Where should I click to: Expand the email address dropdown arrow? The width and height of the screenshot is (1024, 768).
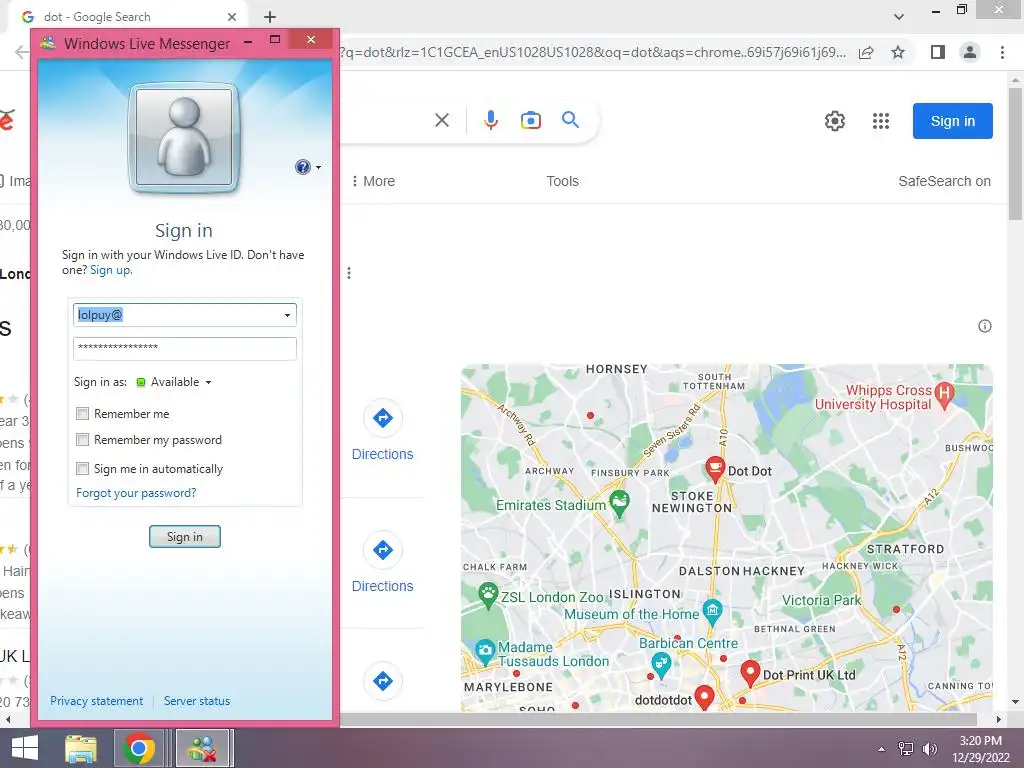287,315
